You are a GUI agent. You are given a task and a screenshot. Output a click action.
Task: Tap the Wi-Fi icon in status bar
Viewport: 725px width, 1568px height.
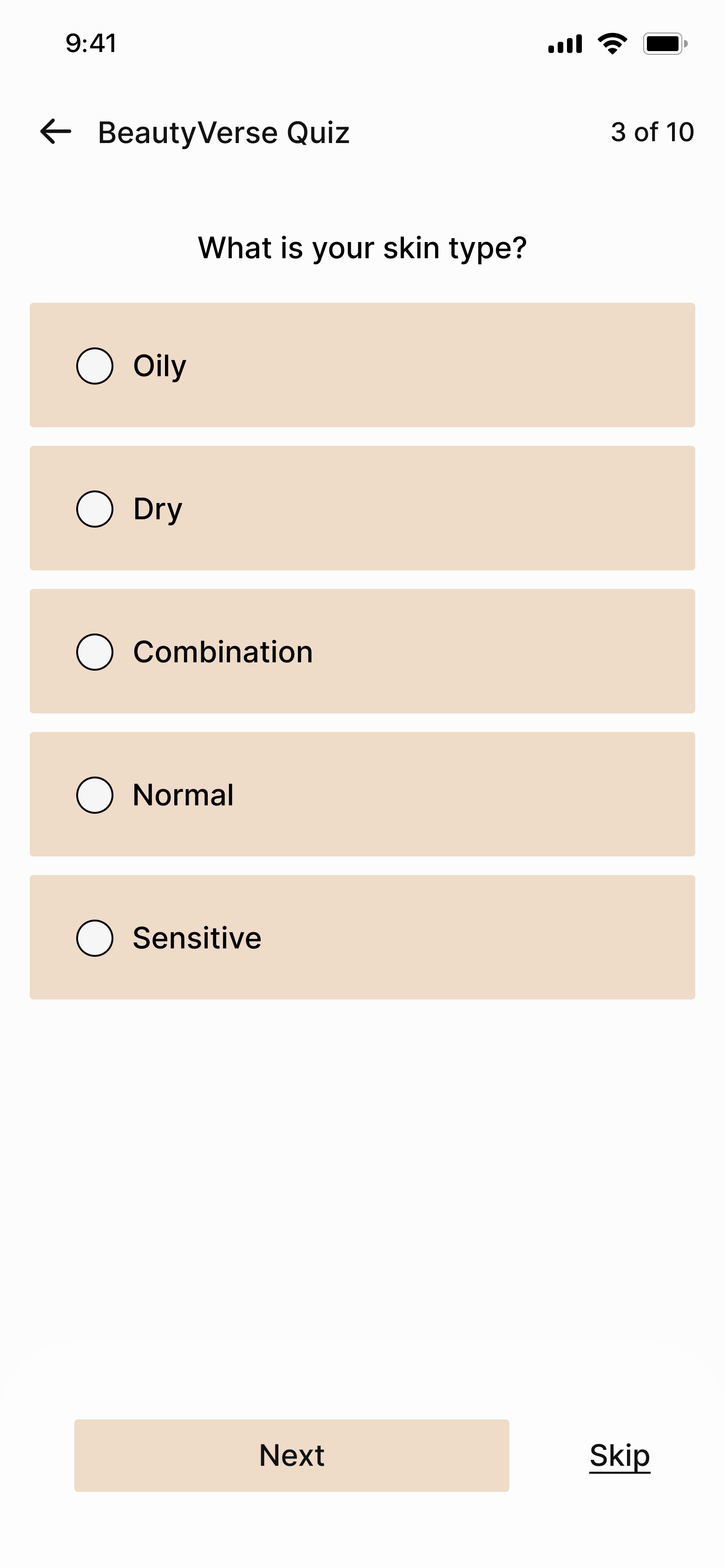(x=612, y=44)
